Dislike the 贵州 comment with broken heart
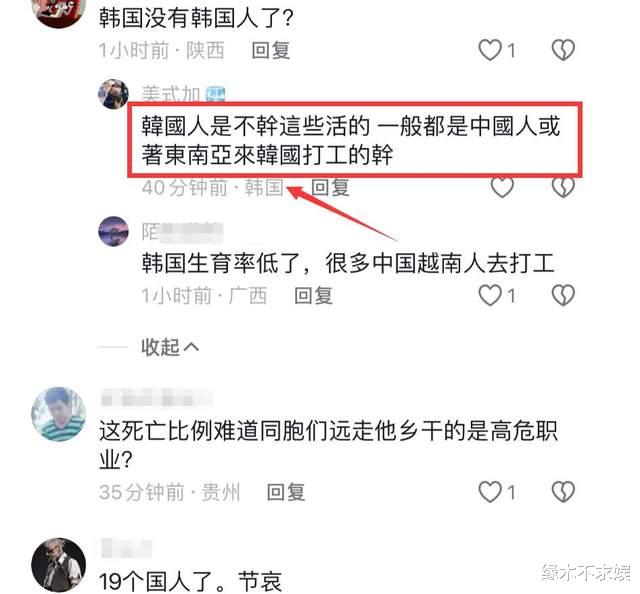This screenshot has height=594, width=640. coord(563,492)
